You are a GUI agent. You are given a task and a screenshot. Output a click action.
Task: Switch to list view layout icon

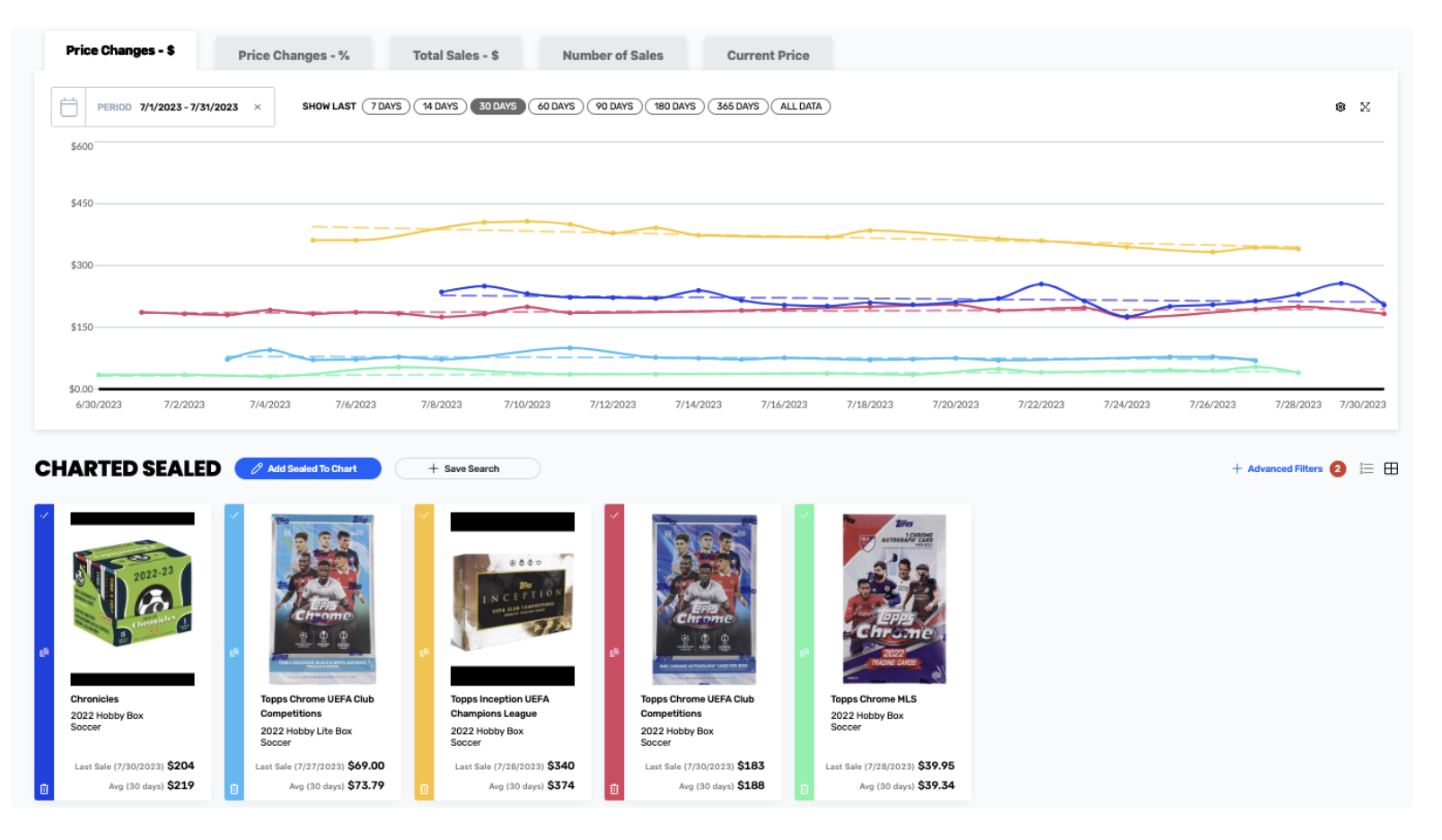coord(1367,468)
